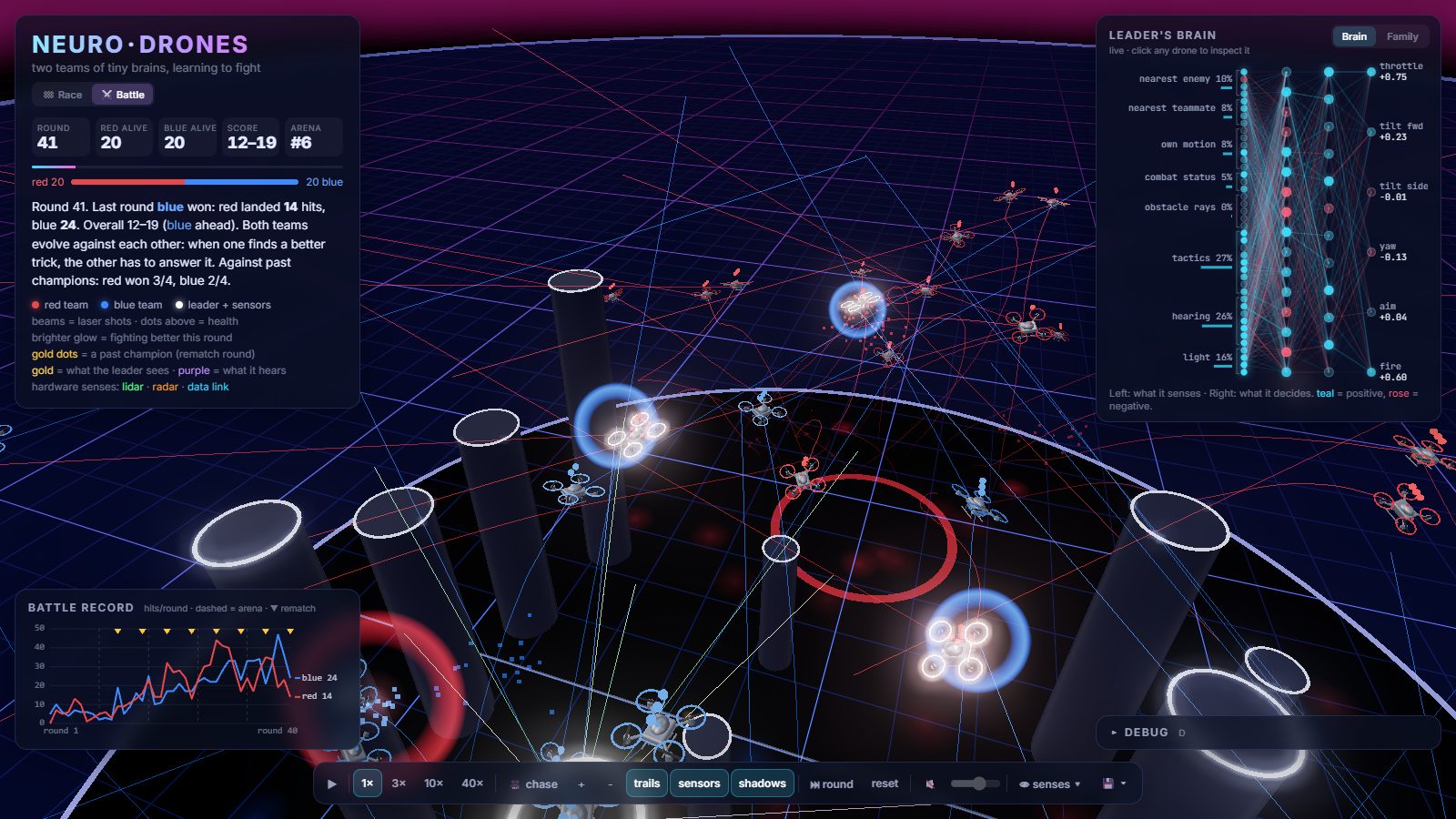Adjust the volume slider
Image resolution: width=1456 pixels, height=819 pixels.
coord(975,784)
